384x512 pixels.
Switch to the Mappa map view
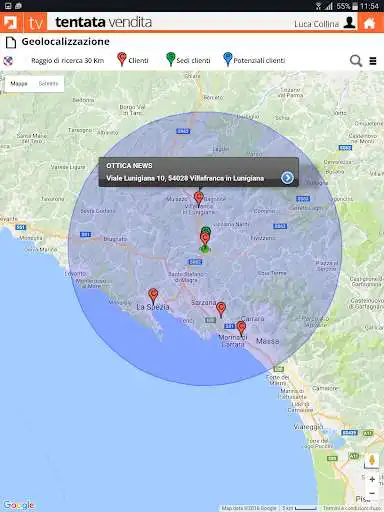(x=19, y=84)
